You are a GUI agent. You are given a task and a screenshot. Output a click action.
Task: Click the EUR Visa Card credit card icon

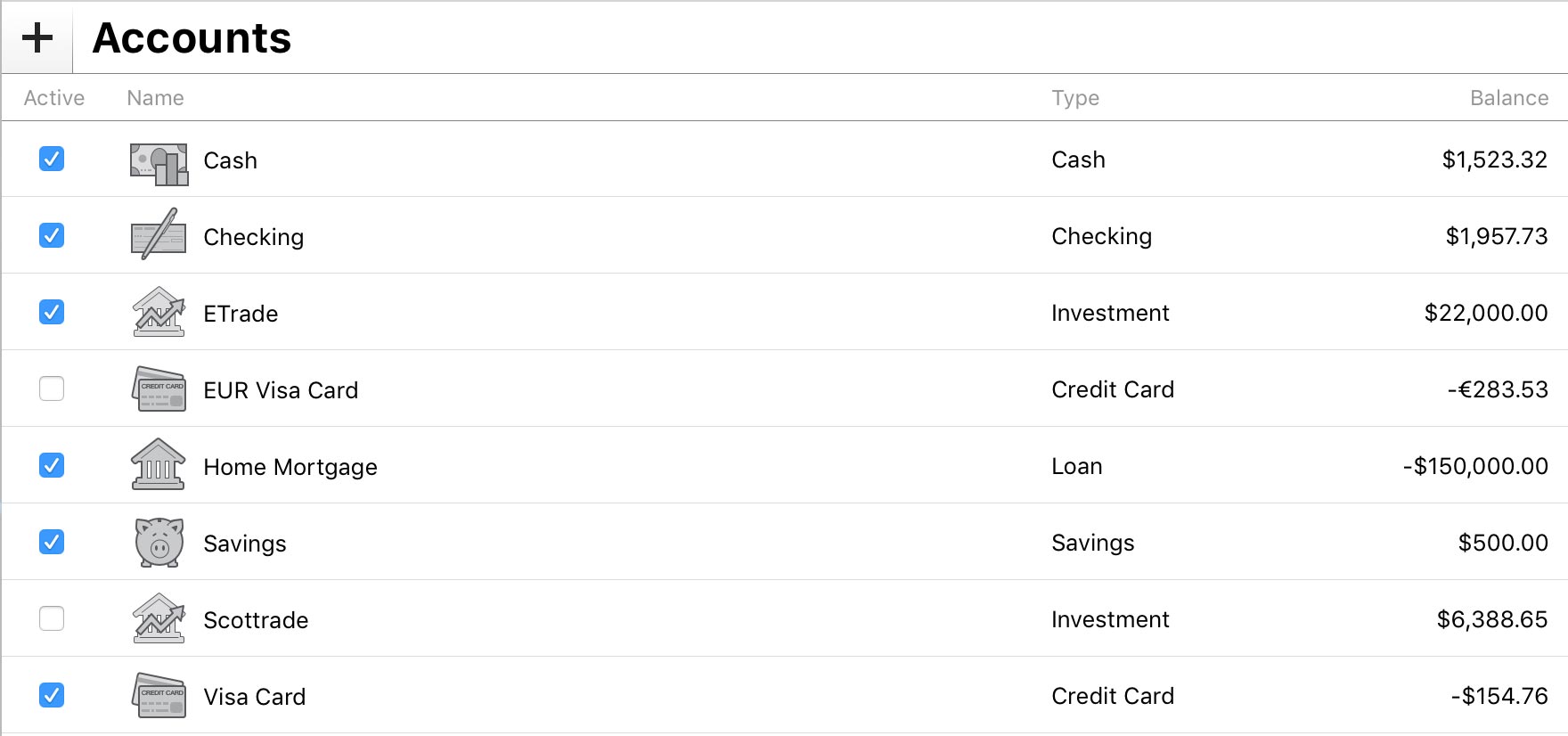point(159,389)
